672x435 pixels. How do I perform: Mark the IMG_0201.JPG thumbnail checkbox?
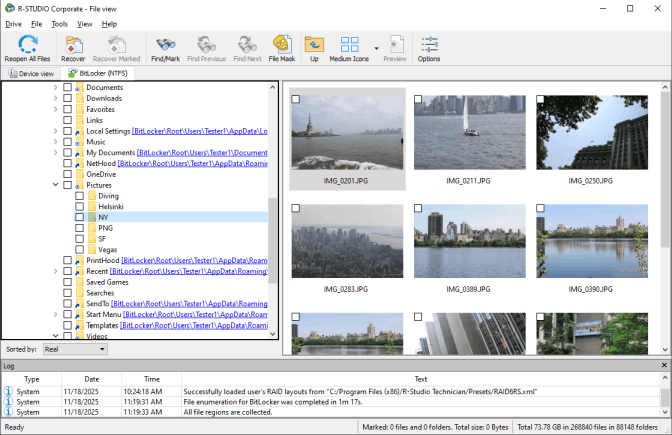coord(296,99)
